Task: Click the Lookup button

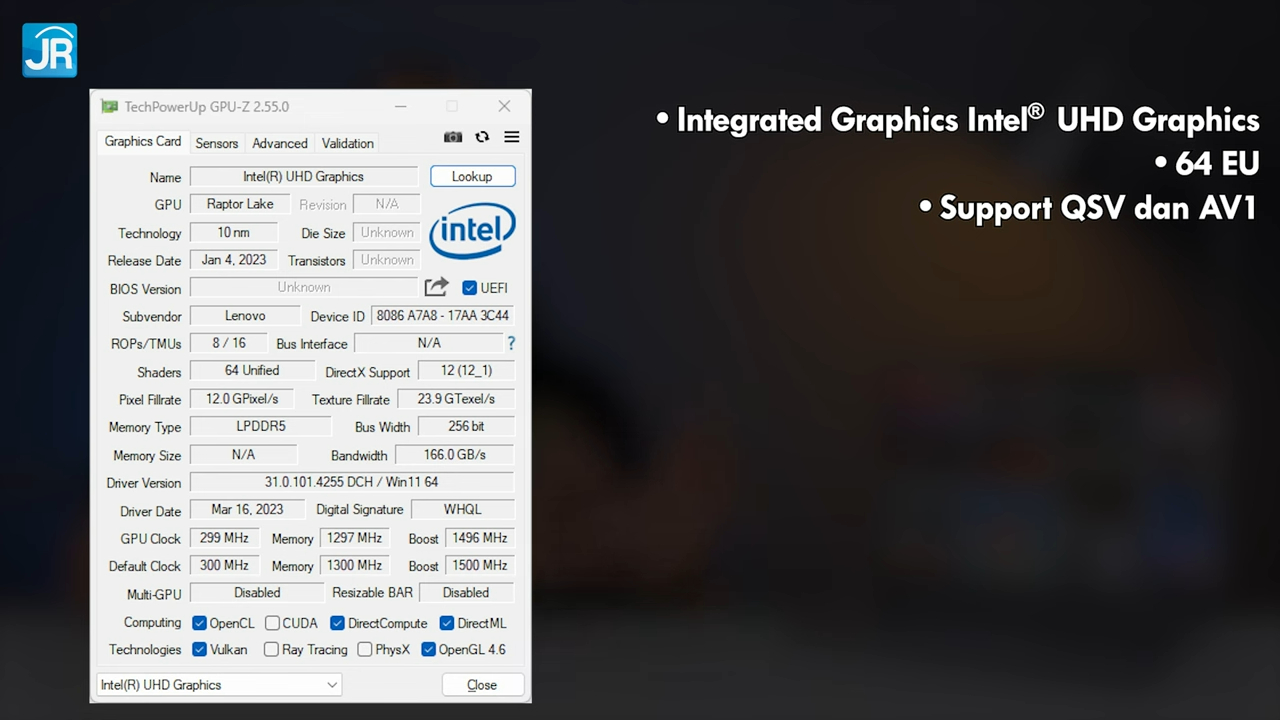Action: (472, 176)
